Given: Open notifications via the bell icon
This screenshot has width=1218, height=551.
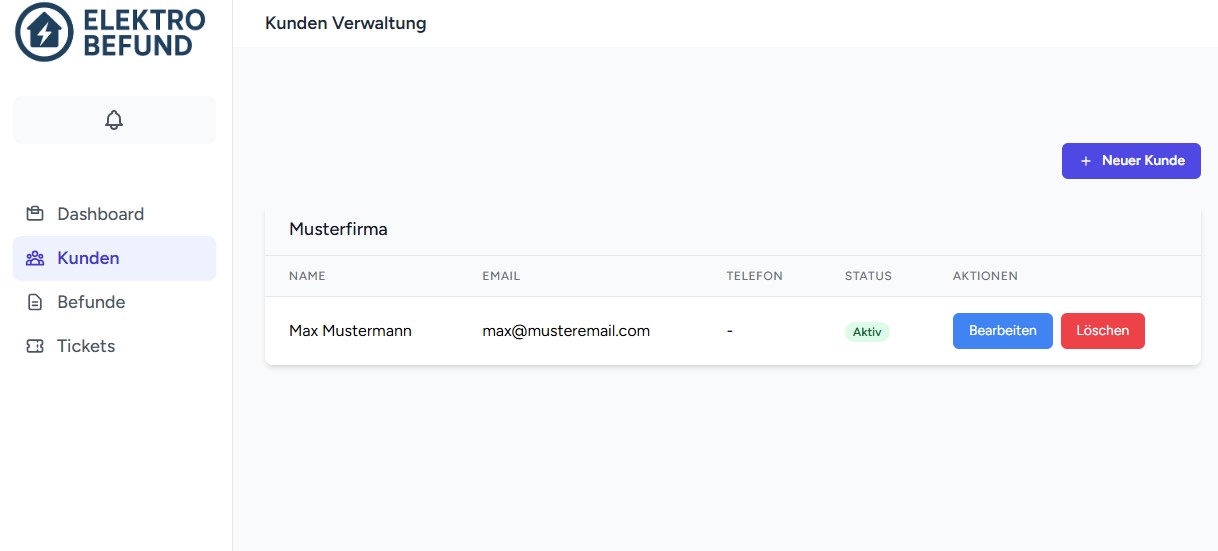Looking at the screenshot, I should [114, 120].
